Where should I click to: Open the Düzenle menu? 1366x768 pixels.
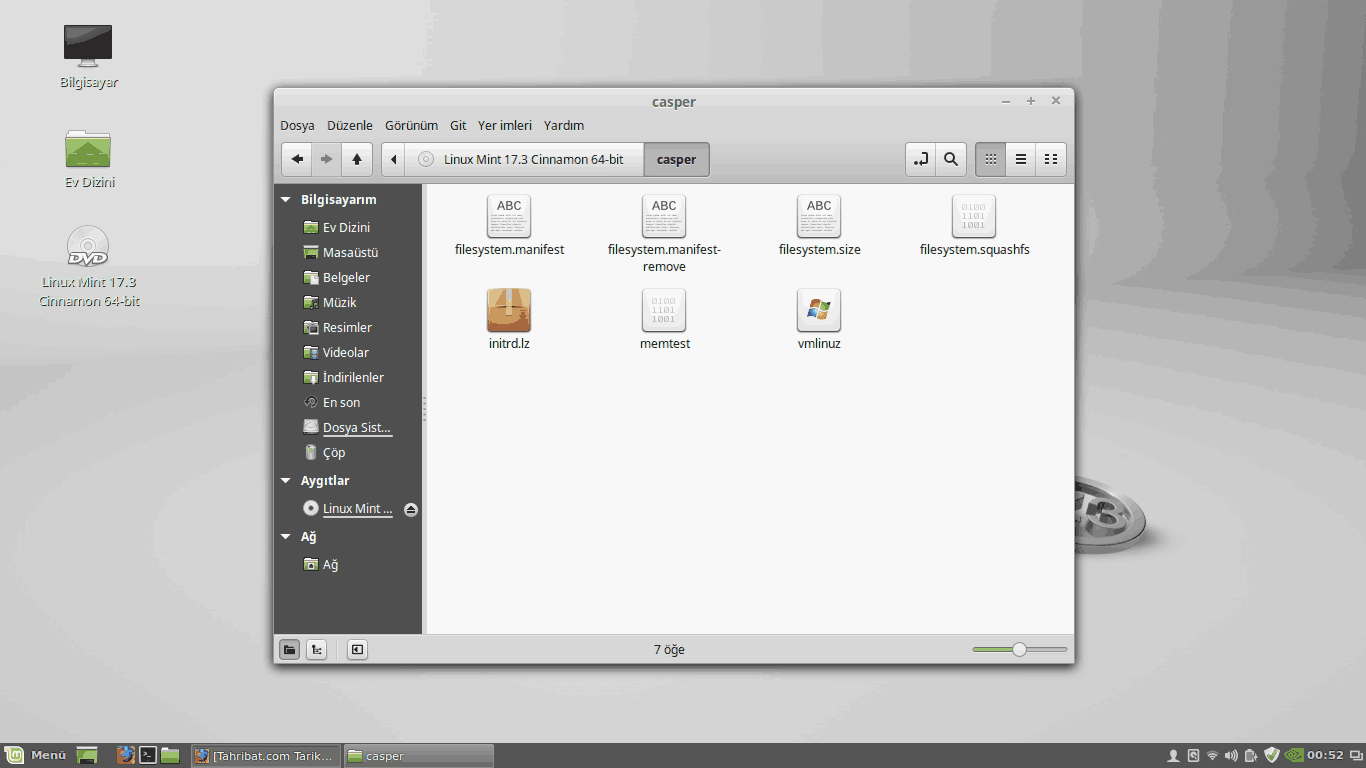coord(350,125)
